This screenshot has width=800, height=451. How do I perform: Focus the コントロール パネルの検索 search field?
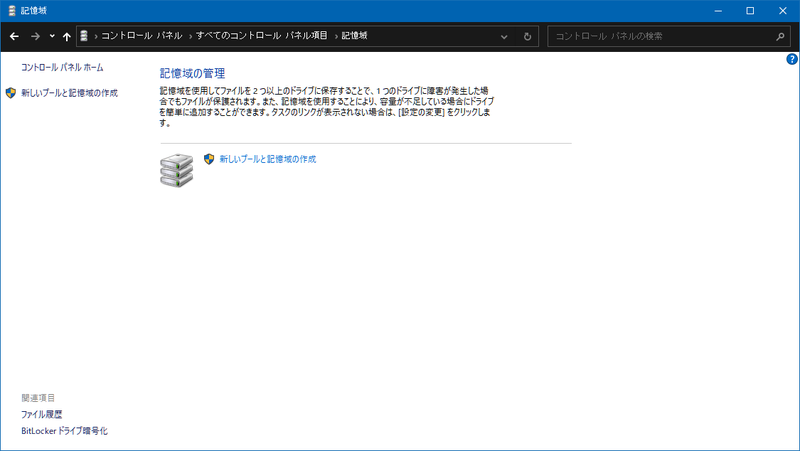(660, 36)
